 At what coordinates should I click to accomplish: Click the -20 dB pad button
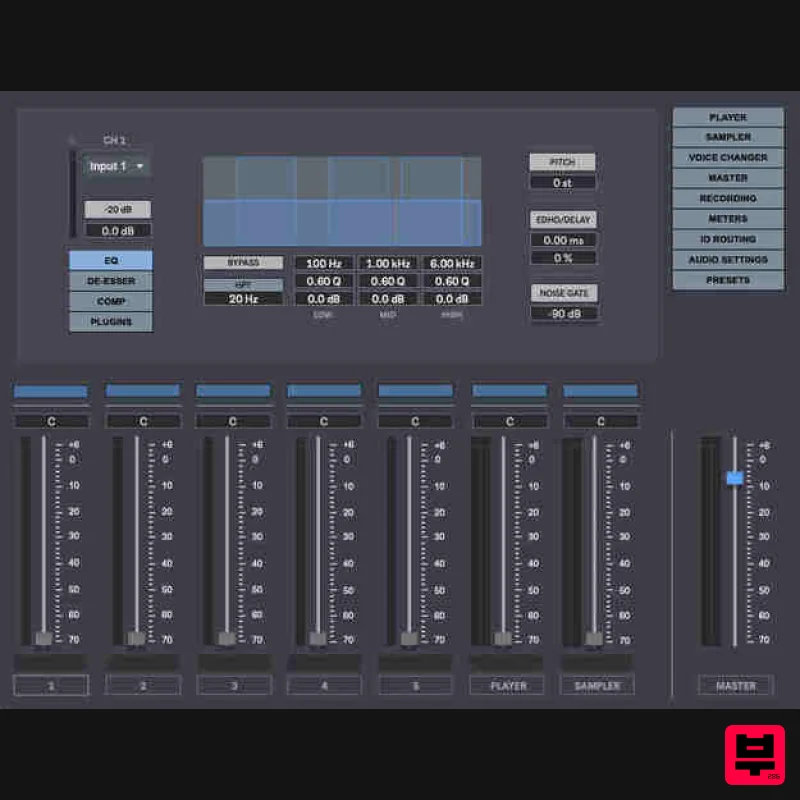(x=117, y=210)
